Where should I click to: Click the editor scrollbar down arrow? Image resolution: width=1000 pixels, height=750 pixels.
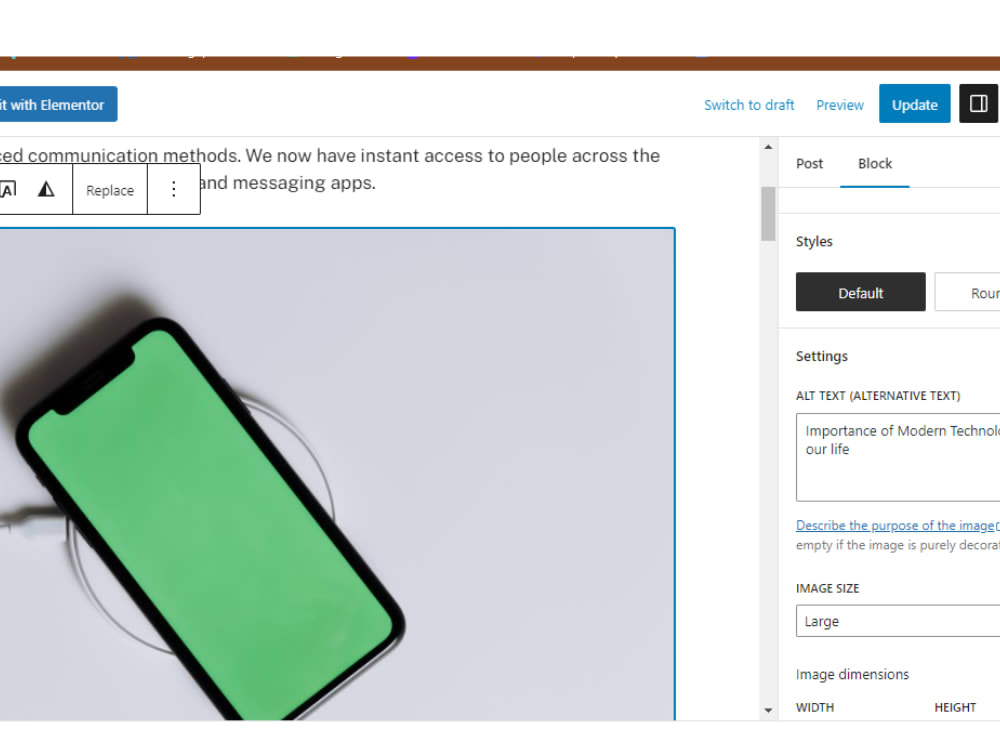click(768, 710)
